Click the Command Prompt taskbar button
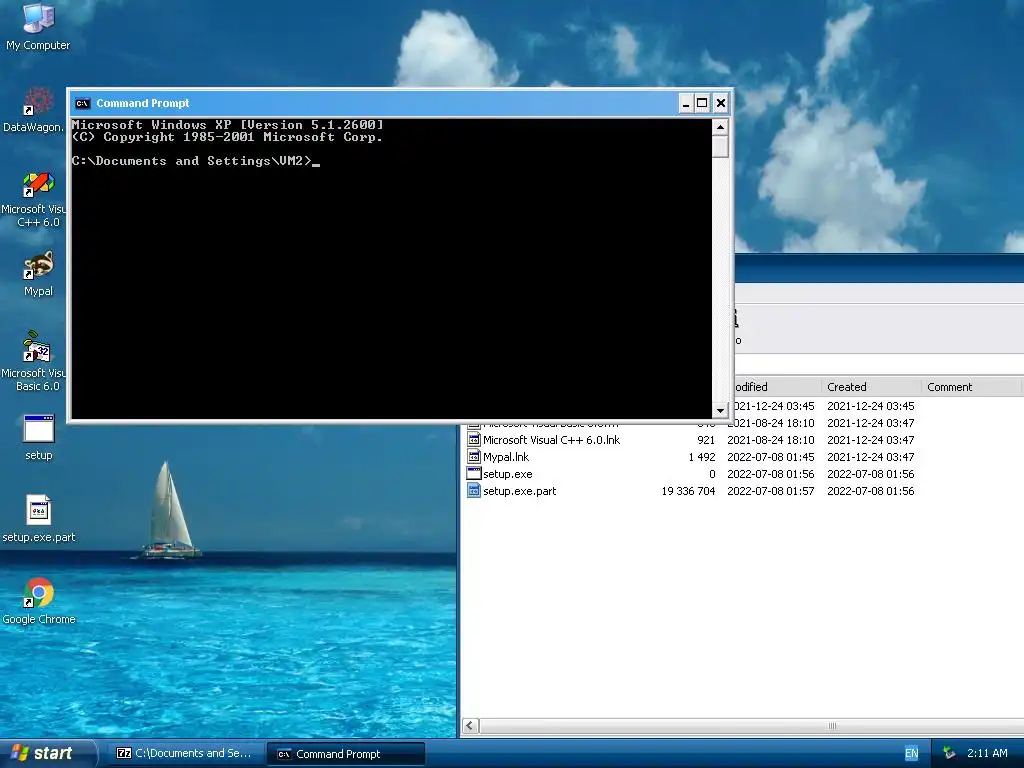 [346, 754]
